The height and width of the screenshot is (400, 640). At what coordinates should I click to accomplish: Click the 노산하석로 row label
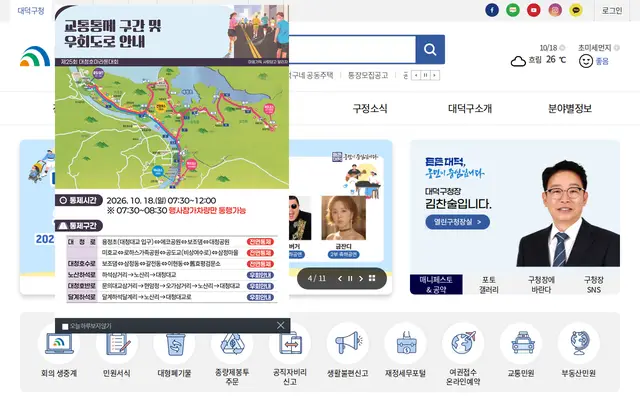[x=82, y=275]
